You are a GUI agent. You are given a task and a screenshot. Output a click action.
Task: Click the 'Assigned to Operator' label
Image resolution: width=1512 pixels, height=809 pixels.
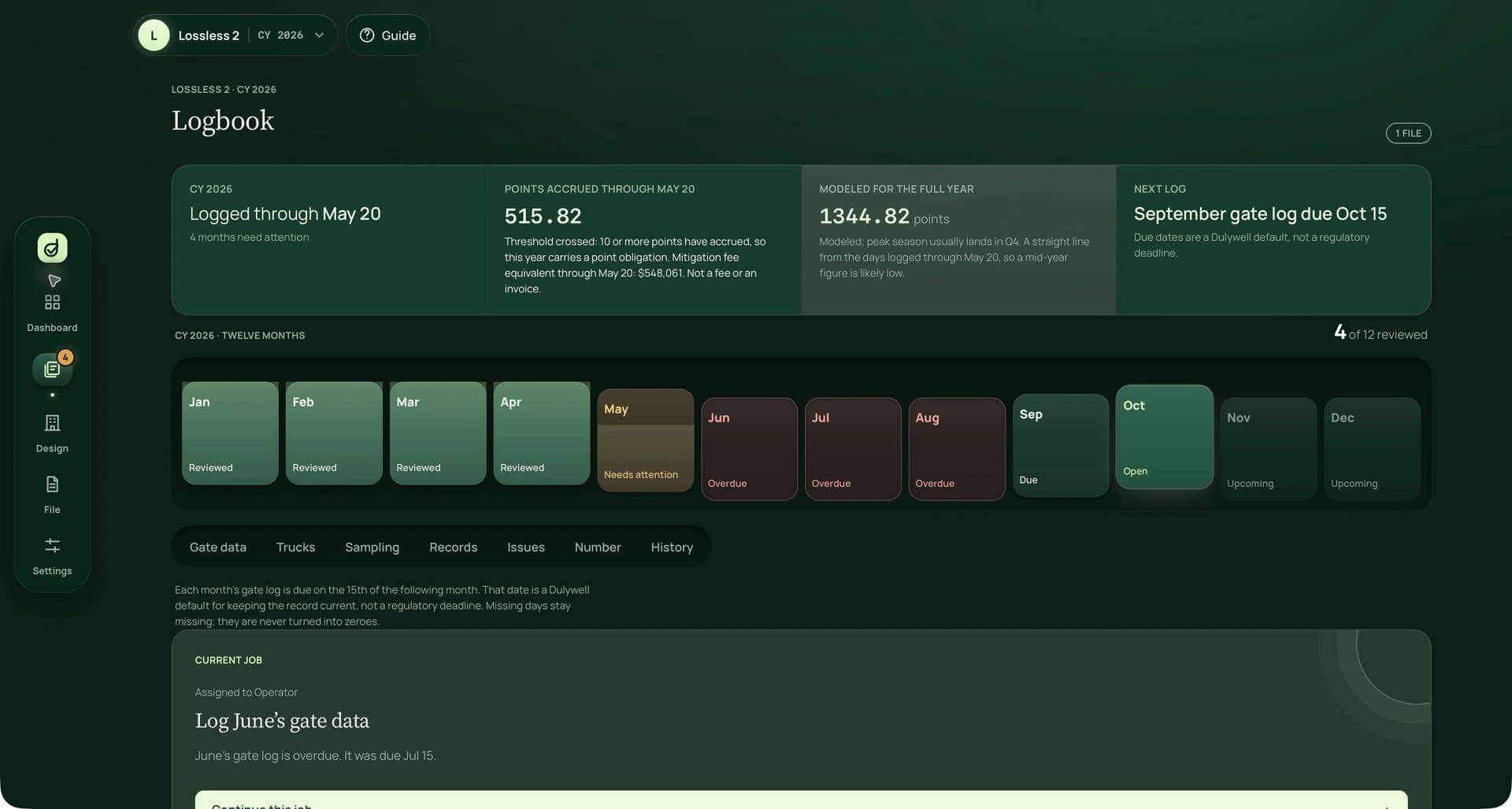click(x=246, y=692)
